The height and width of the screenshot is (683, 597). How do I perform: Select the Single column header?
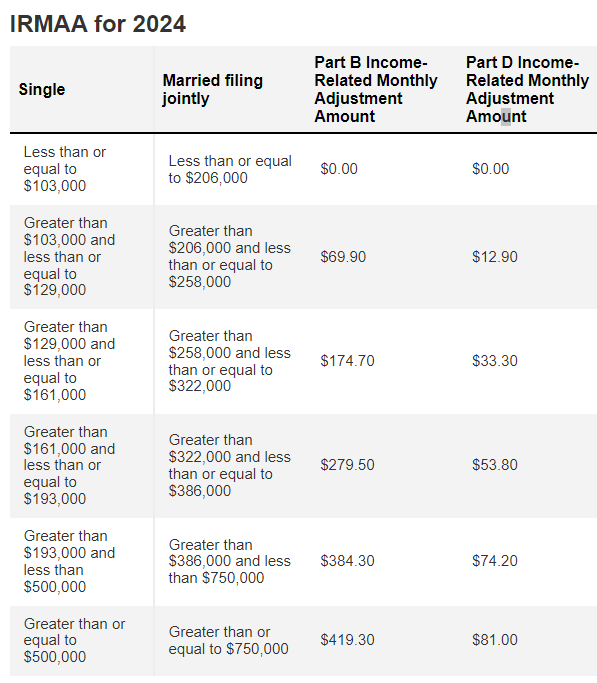coord(42,89)
